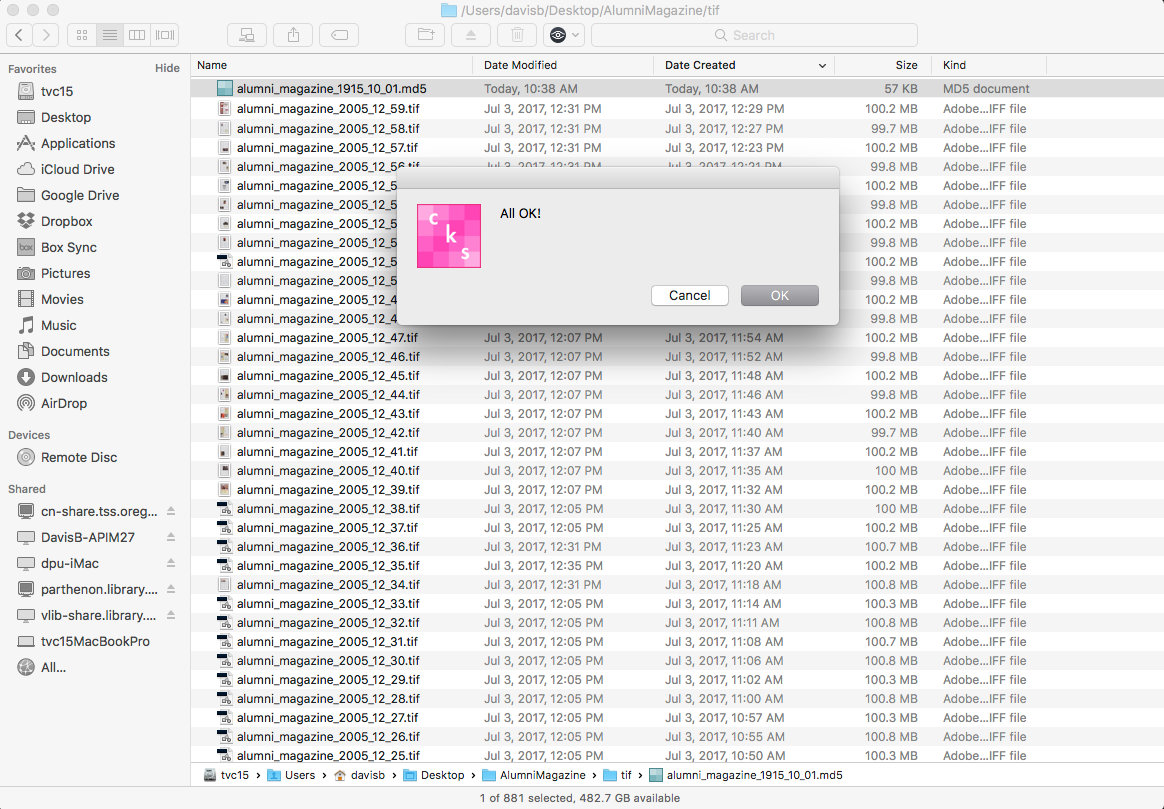The height and width of the screenshot is (809, 1164).
Task: Click the Eject toolbar icon
Action: click(x=471, y=35)
